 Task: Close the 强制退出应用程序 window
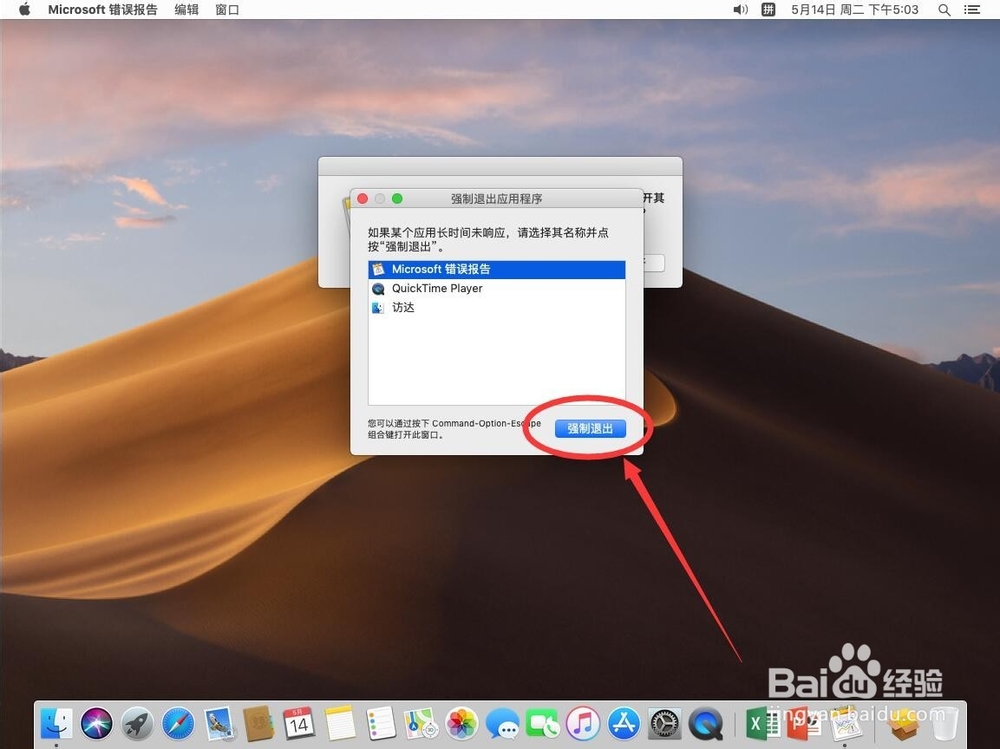pyautogui.click(x=363, y=199)
